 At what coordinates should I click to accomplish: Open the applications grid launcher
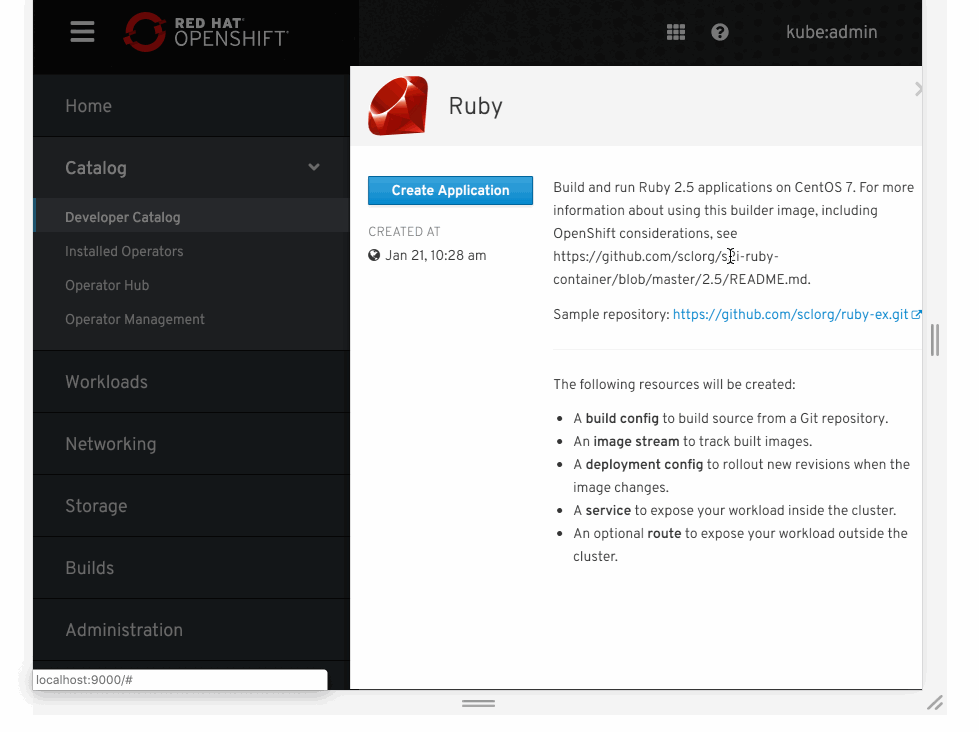pyautogui.click(x=676, y=32)
